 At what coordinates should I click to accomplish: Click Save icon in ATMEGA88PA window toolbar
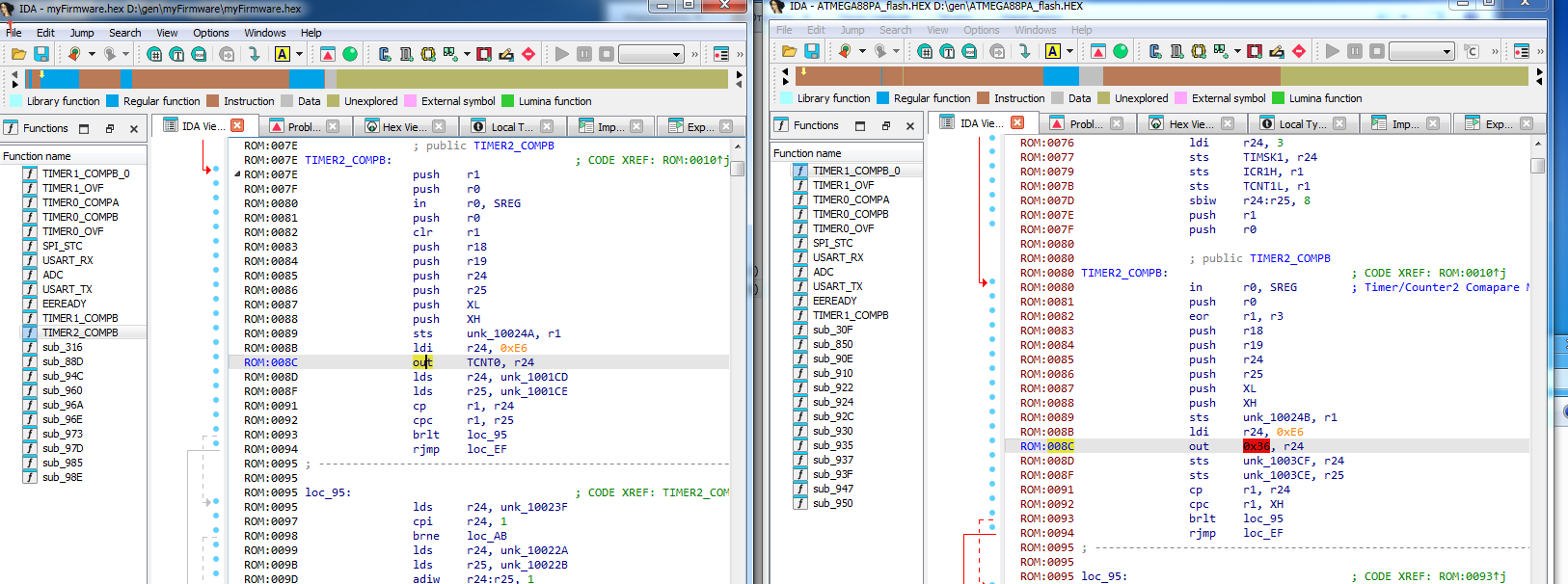coord(812,51)
